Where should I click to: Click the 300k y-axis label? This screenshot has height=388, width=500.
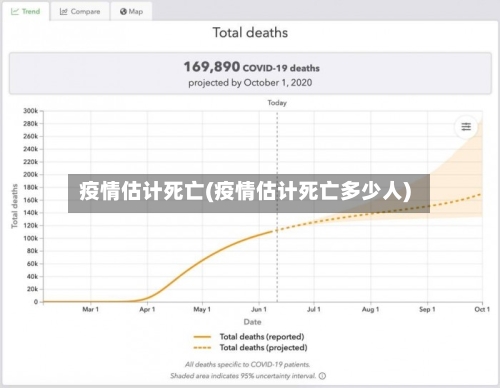point(31,111)
